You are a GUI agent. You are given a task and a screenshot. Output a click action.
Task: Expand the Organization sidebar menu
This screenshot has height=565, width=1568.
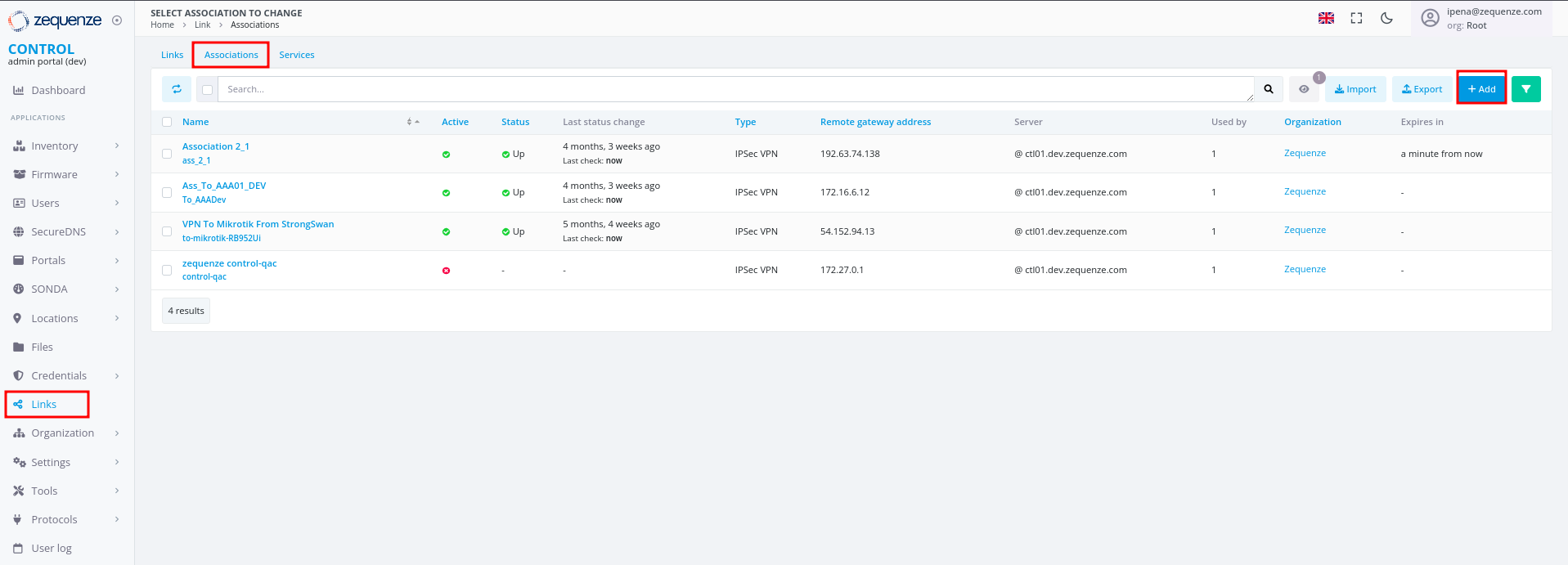point(67,433)
